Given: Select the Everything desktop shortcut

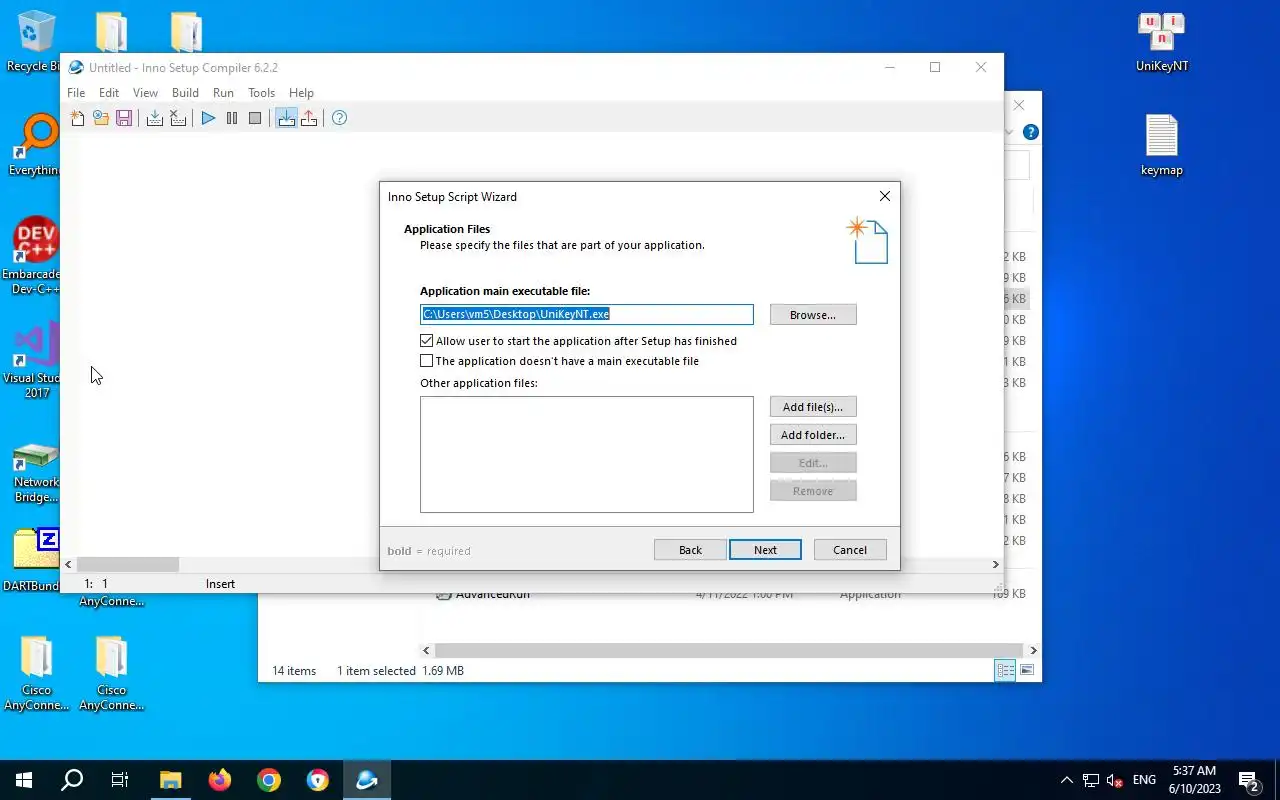Looking at the screenshot, I should pos(36,146).
